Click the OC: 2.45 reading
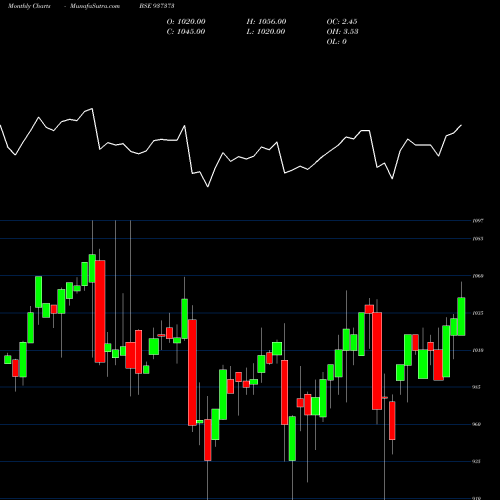 (x=342, y=21)
